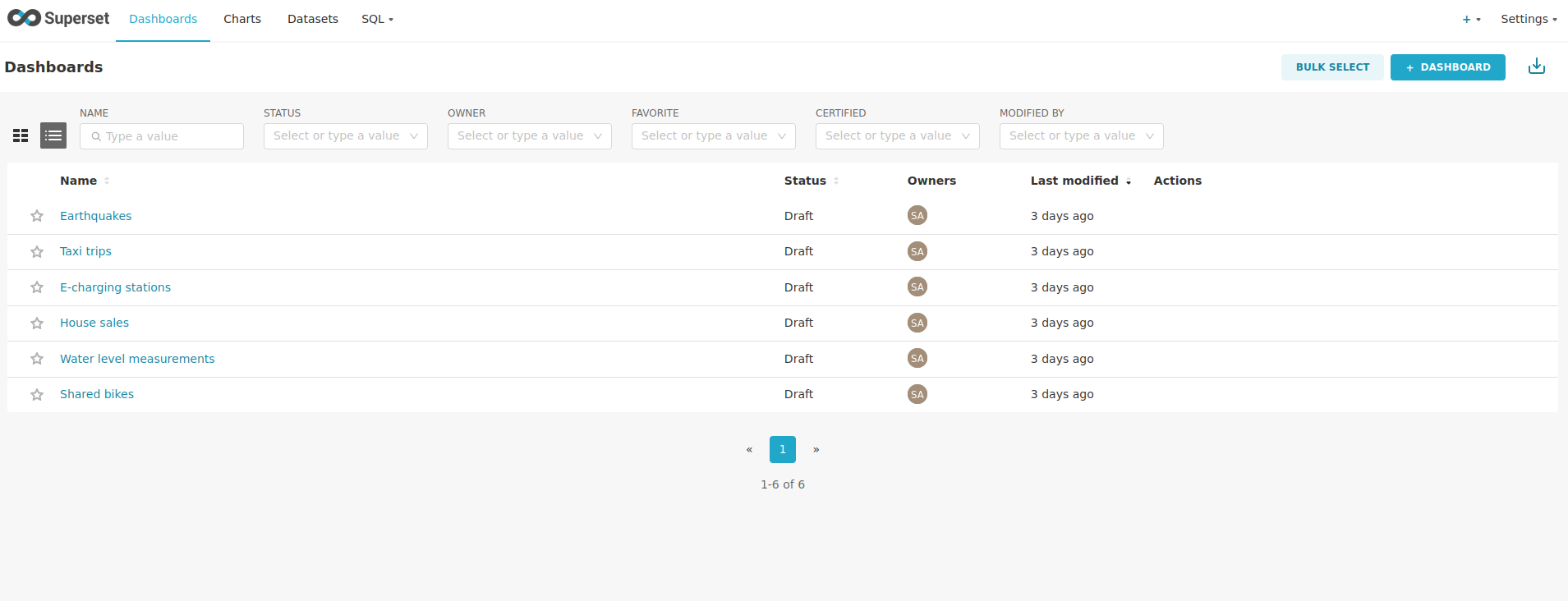Sort by Last modified column
This screenshot has height=601, width=1568.
point(1074,181)
